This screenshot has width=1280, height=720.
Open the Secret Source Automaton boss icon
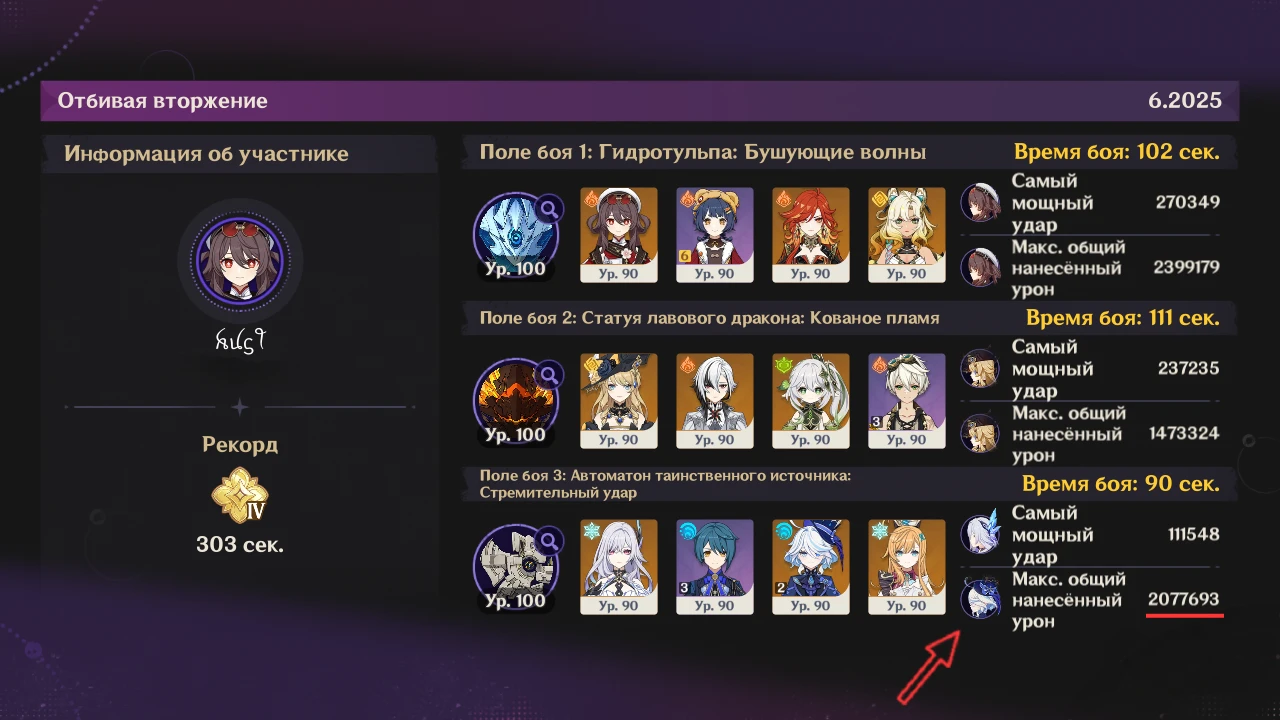tap(516, 568)
